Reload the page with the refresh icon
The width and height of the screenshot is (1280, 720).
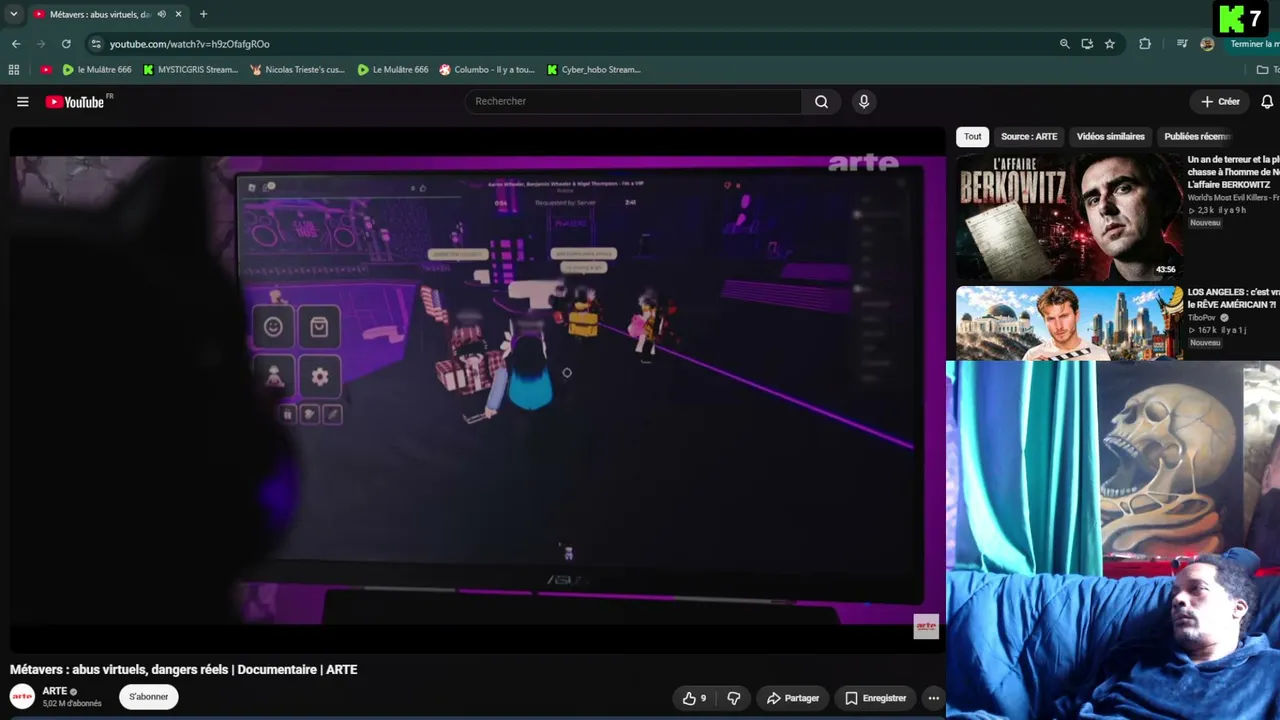(66, 44)
